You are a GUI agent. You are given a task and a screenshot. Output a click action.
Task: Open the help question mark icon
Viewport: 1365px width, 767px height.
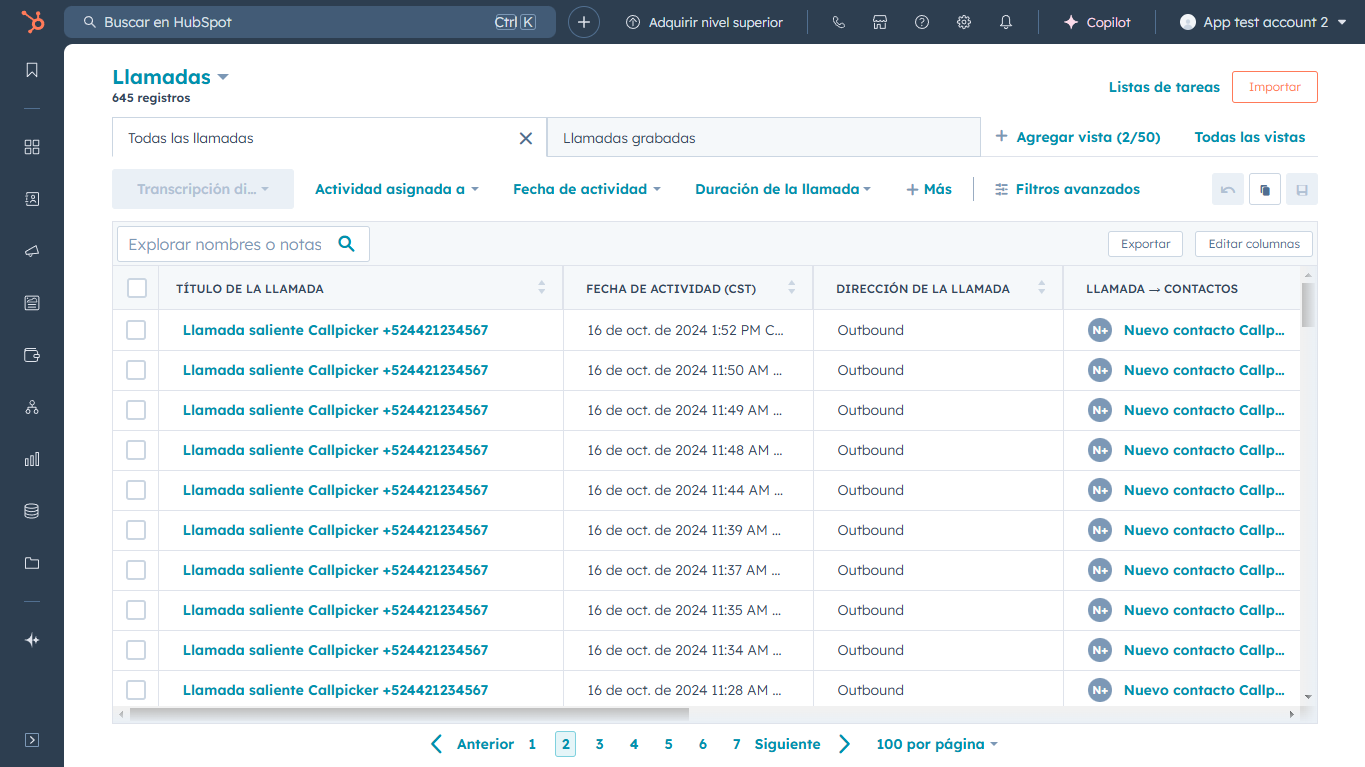pos(922,22)
